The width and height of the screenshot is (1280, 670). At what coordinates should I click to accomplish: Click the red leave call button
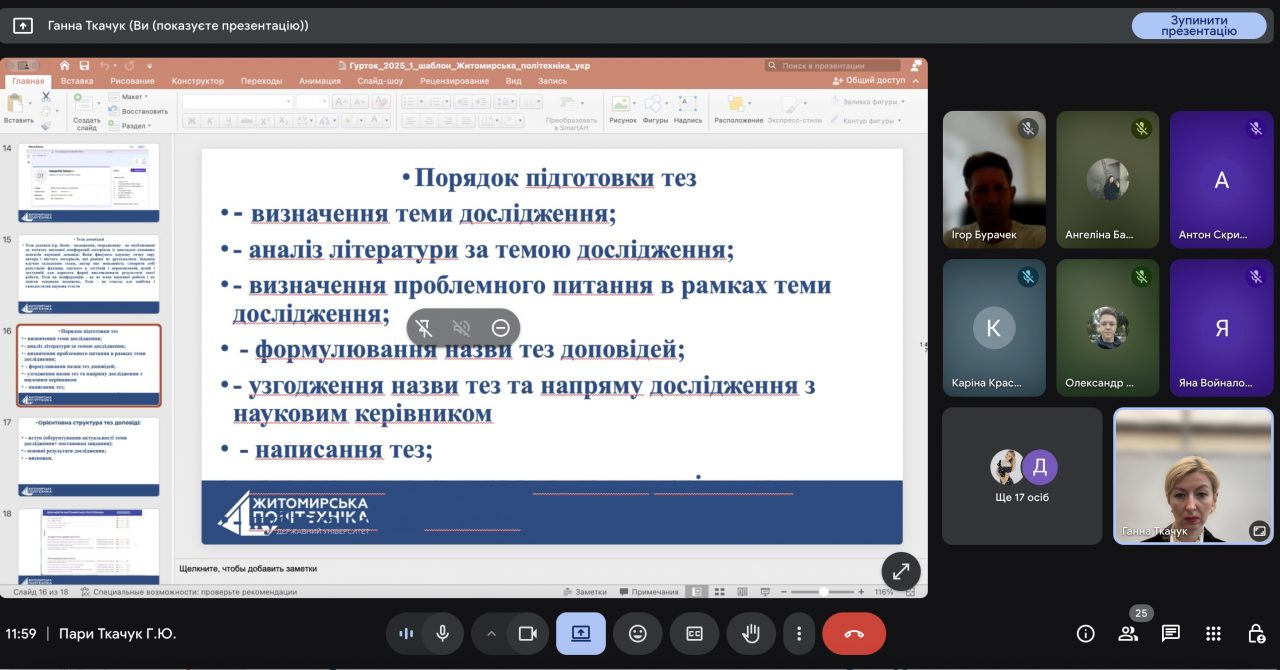point(854,634)
